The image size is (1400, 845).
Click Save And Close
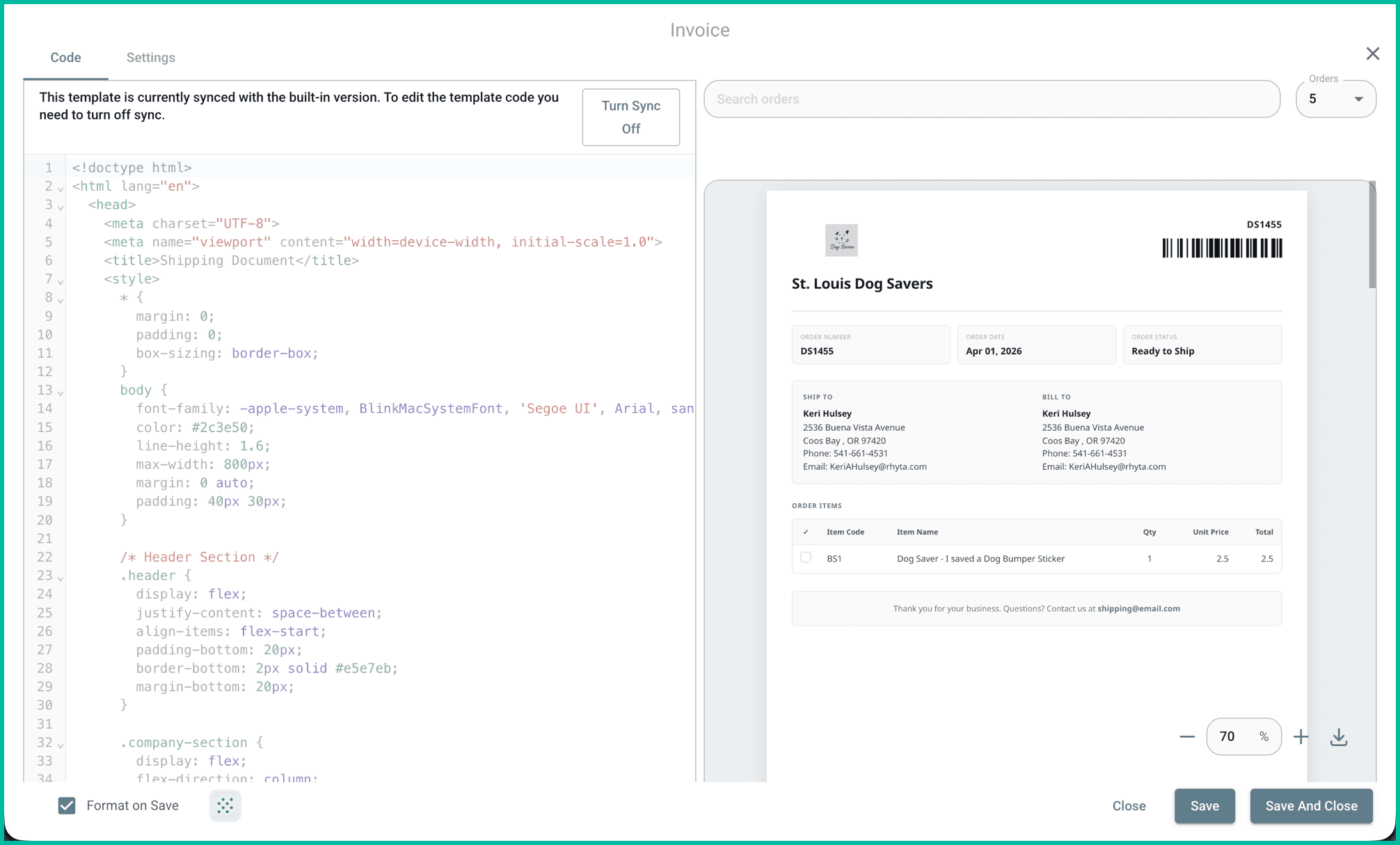(x=1311, y=805)
